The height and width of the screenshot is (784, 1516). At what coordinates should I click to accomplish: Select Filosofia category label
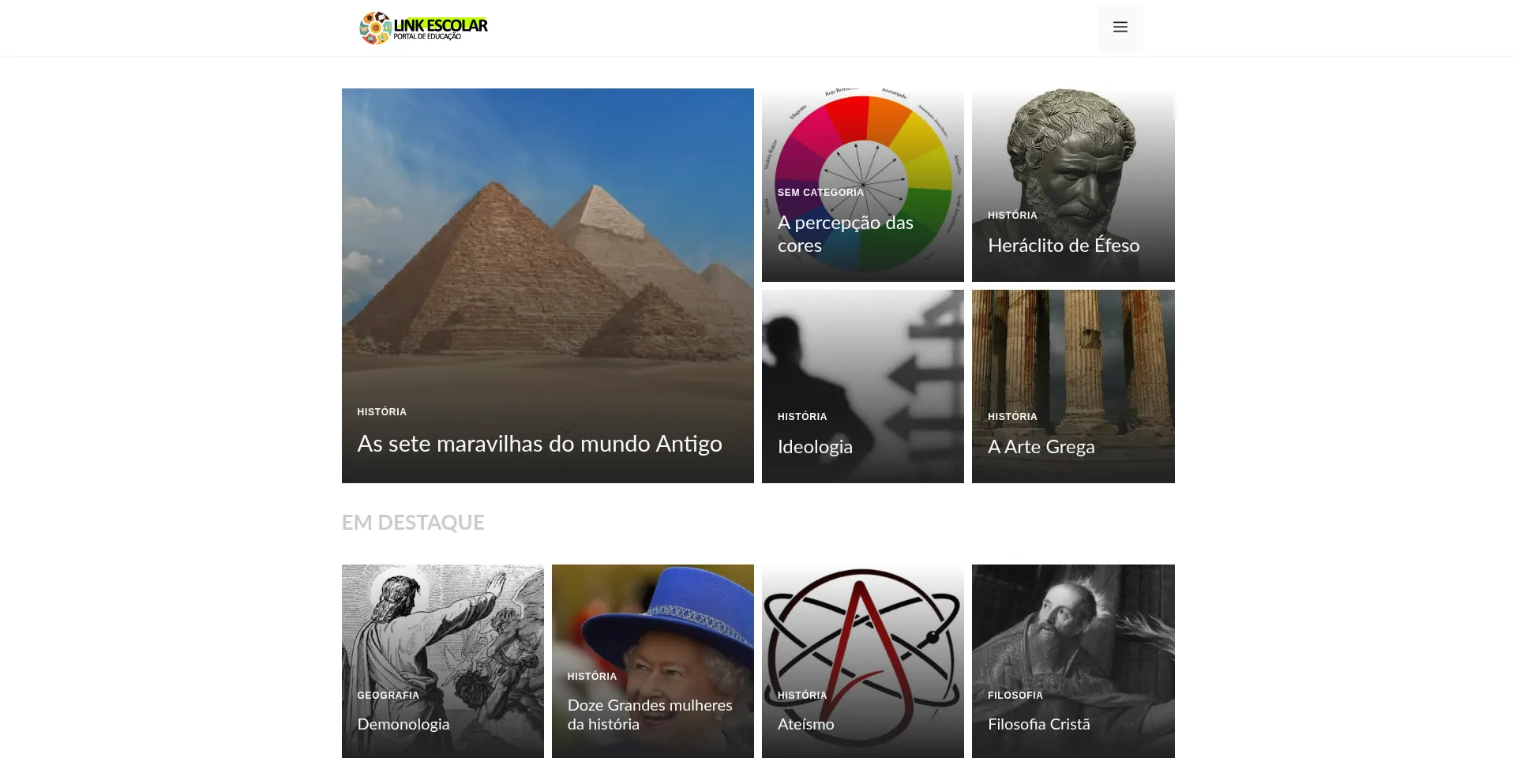pyautogui.click(x=1015, y=696)
